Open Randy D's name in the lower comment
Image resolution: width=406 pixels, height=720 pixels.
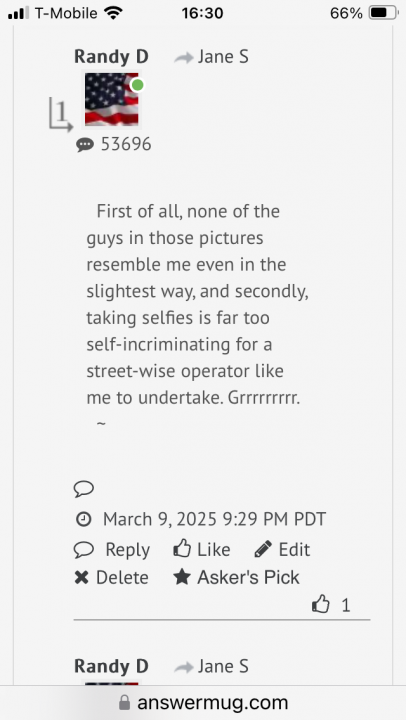111,666
